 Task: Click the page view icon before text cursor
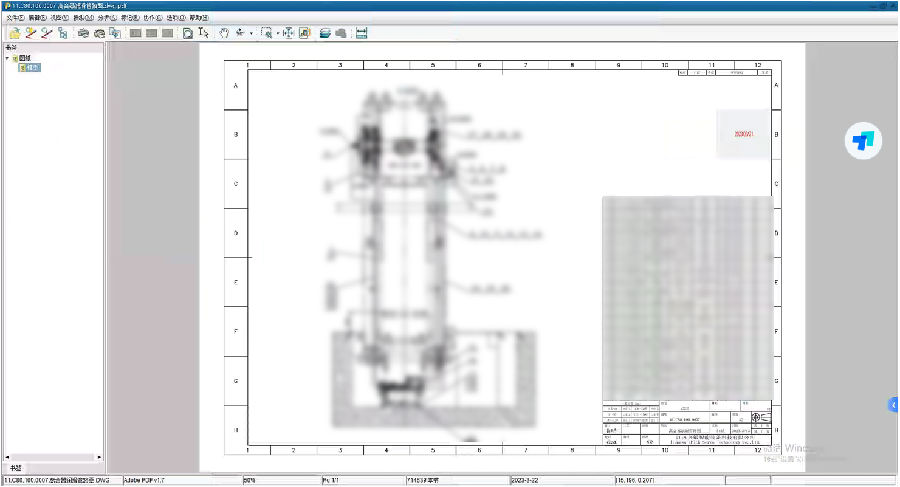click(x=187, y=33)
